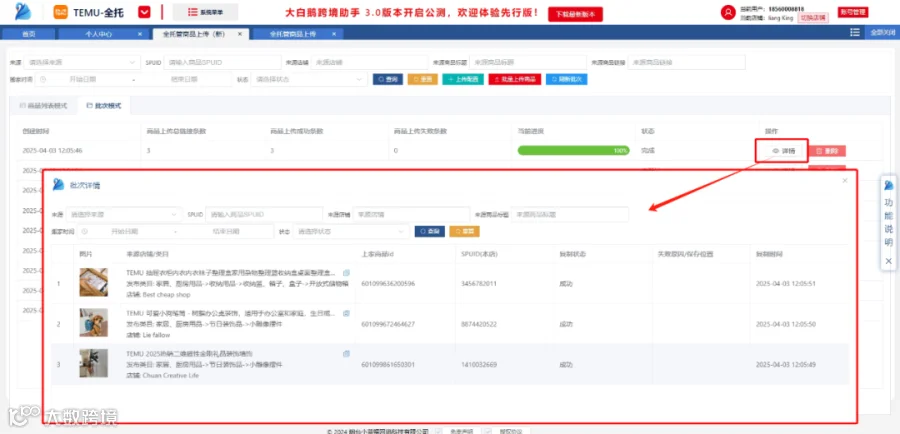
Task: Open thumbnail of Best cheap shop product
Action: [94, 282]
